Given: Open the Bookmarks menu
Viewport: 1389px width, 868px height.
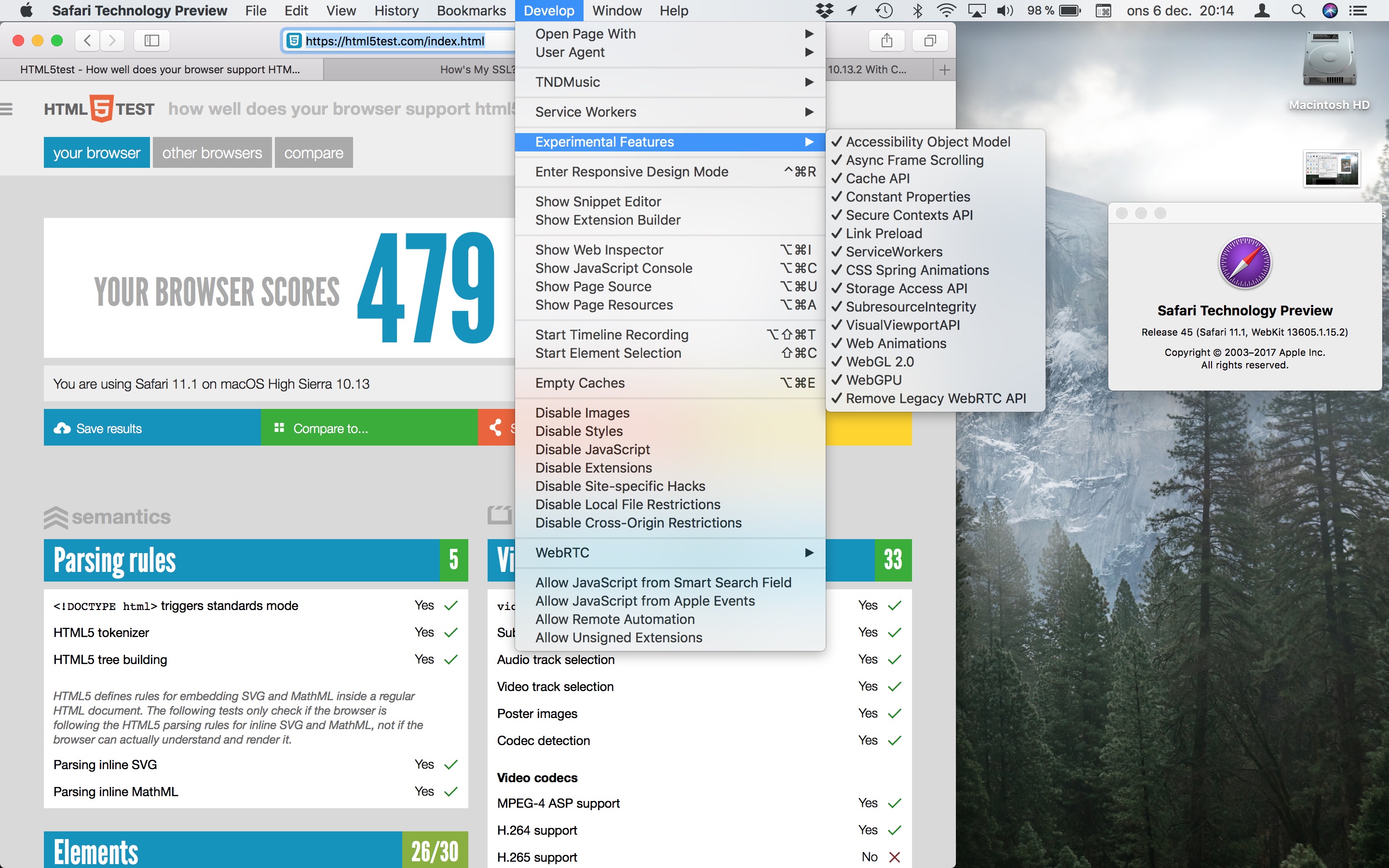Looking at the screenshot, I should [x=471, y=10].
